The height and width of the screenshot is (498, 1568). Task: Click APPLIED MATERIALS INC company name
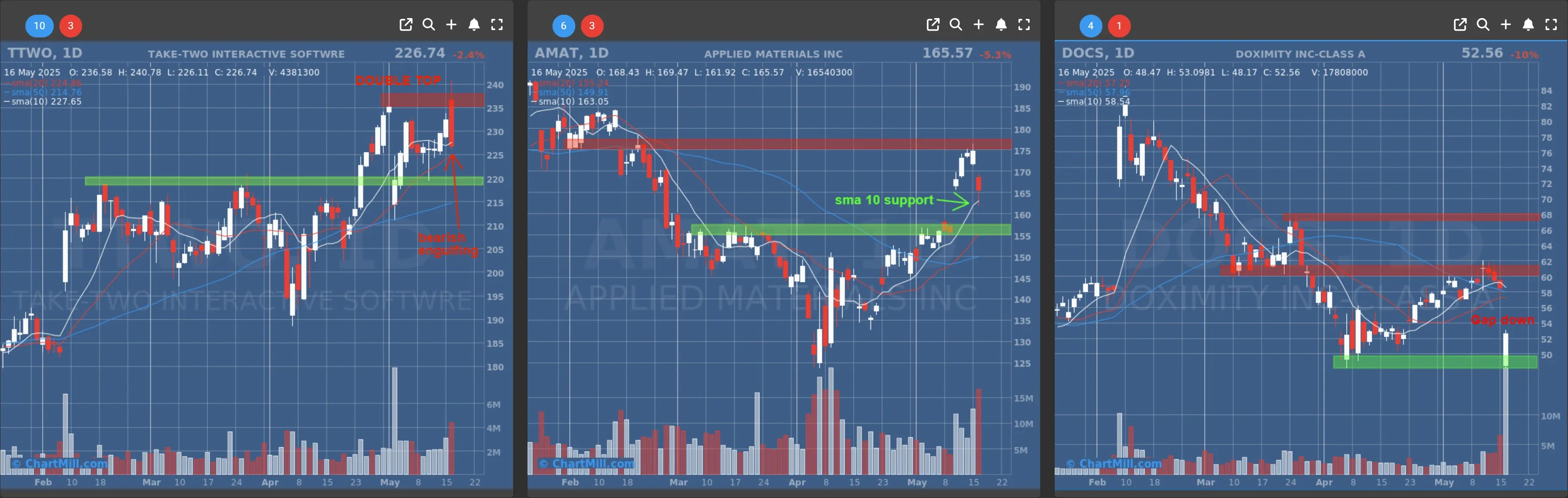pyautogui.click(x=774, y=54)
